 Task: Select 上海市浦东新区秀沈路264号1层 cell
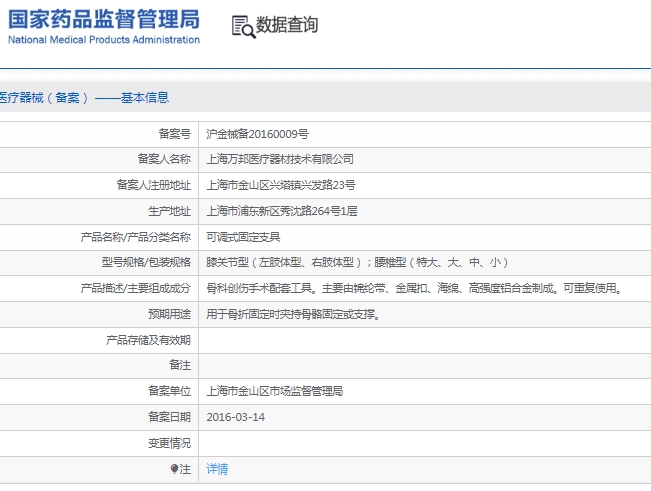click(282, 211)
